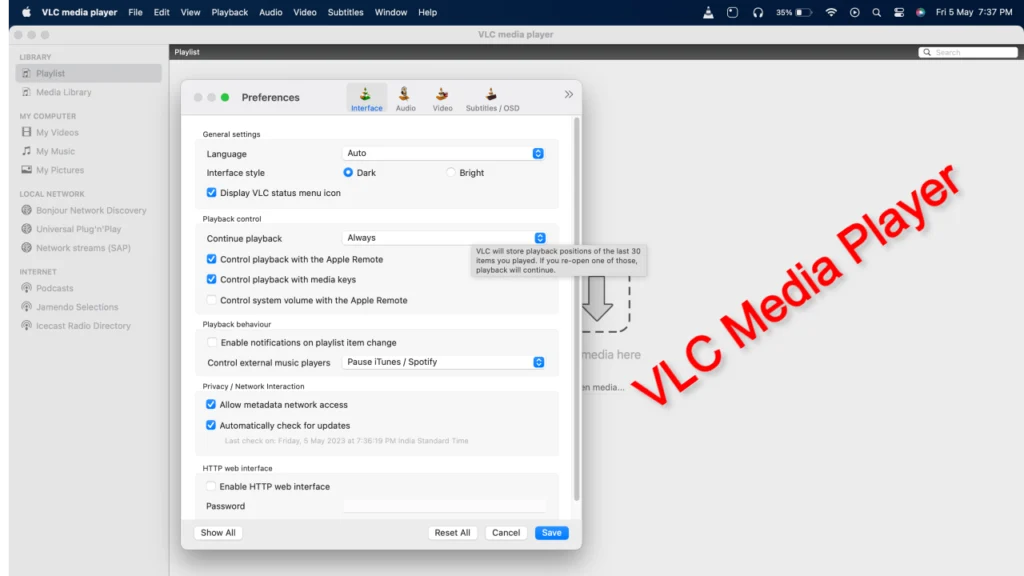
Task: Switch to the Audio preferences tab
Action: 405,99
